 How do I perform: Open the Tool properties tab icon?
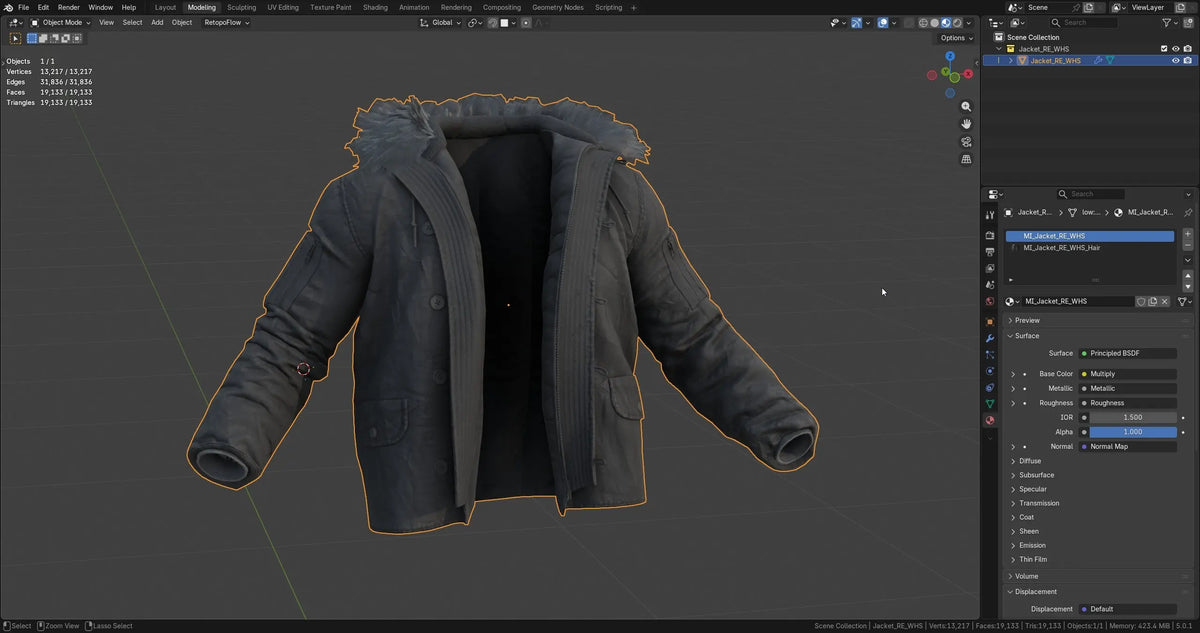coord(990,215)
